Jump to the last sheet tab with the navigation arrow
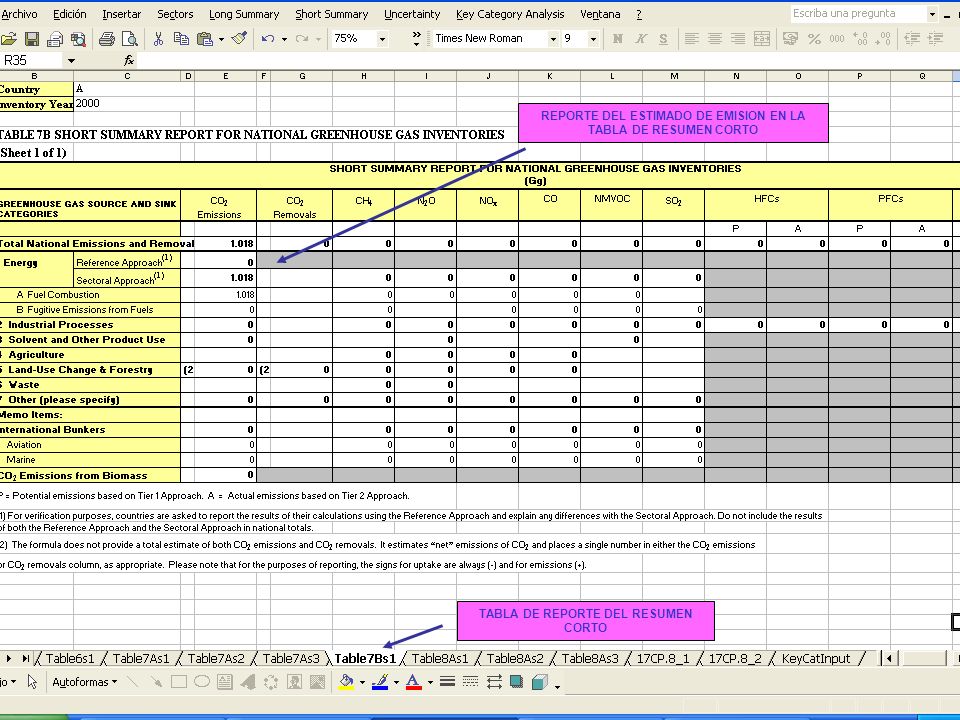Viewport: 960px width, 720px height. click(x=25, y=659)
